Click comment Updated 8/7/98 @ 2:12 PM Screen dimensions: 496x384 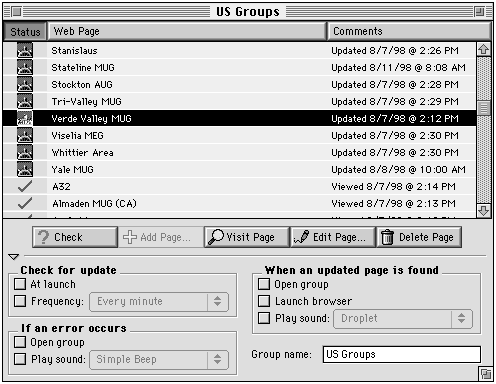tap(395, 119)
